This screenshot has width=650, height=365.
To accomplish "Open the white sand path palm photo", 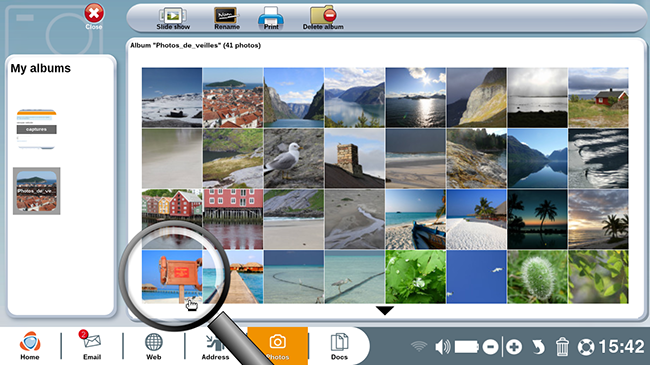I will click(477, 219).
